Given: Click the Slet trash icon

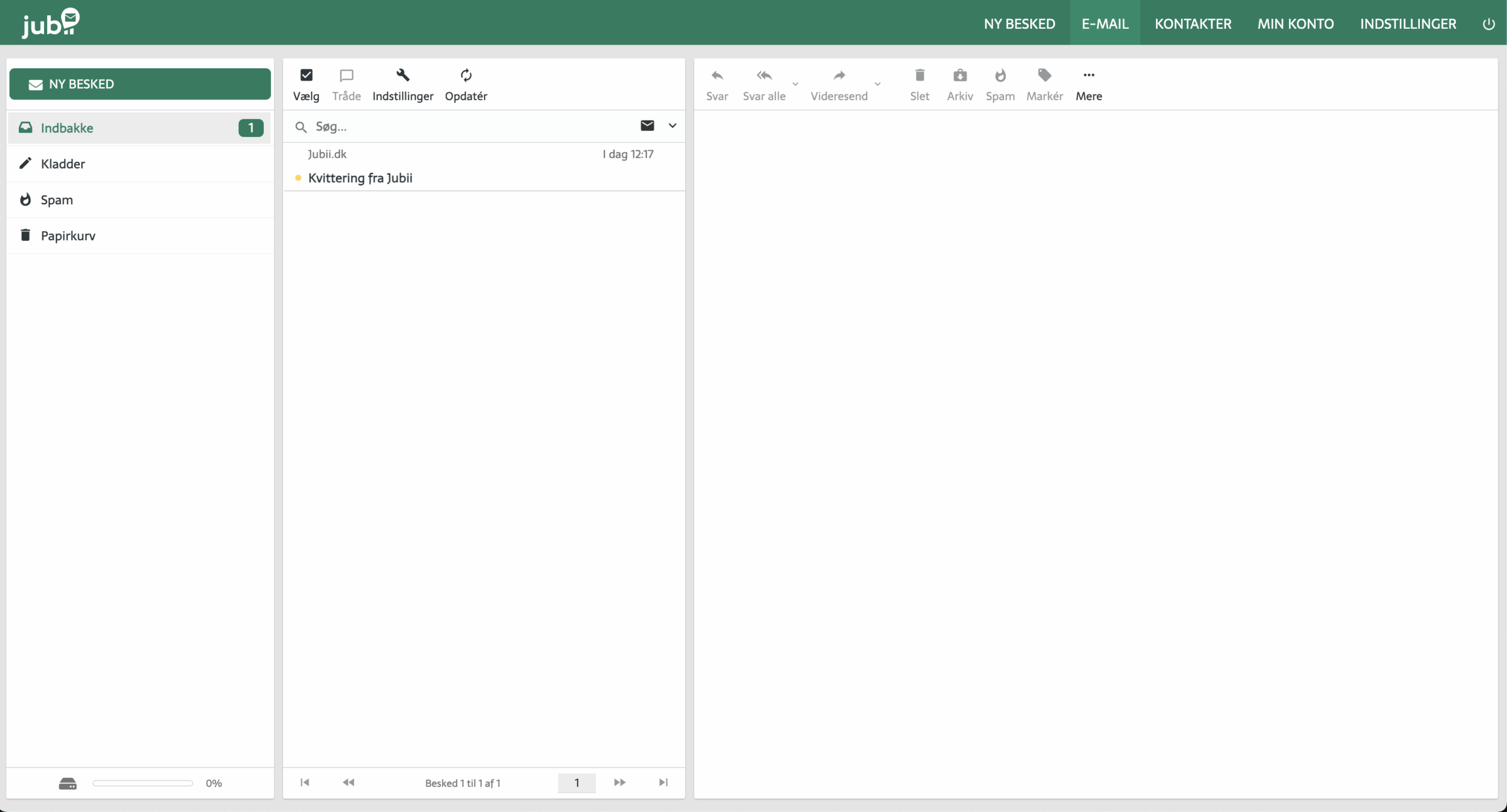Looking at the screenshot, I should coord(919,76).
